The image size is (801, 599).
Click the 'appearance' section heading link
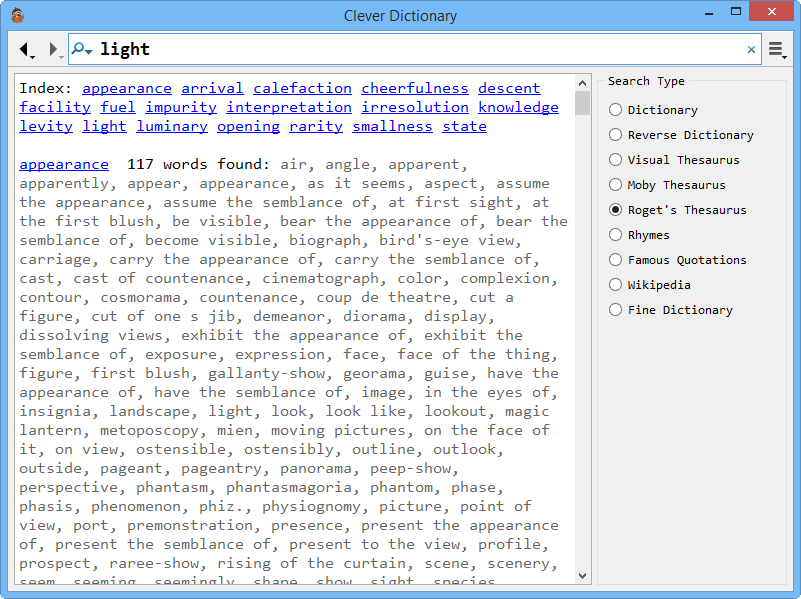point(64,164)
